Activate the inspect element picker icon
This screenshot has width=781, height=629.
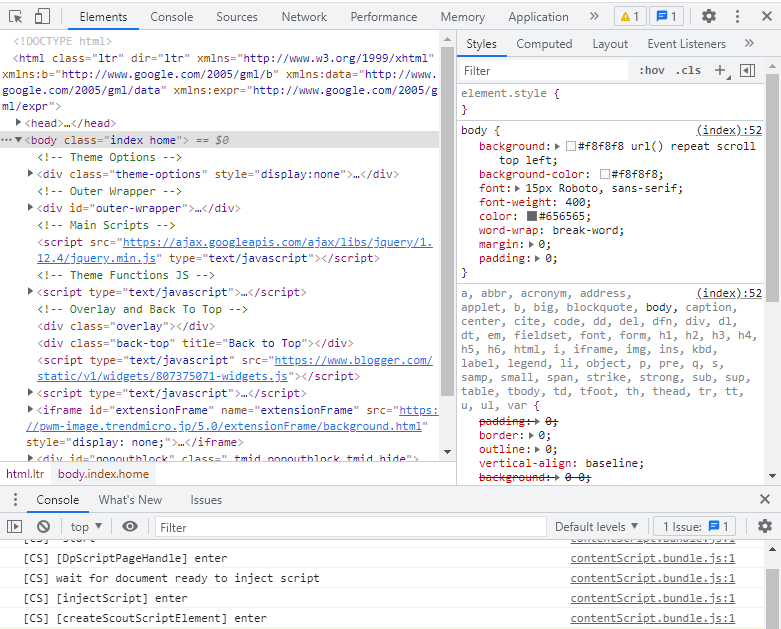pyautogui.click(x=15, y=16)
